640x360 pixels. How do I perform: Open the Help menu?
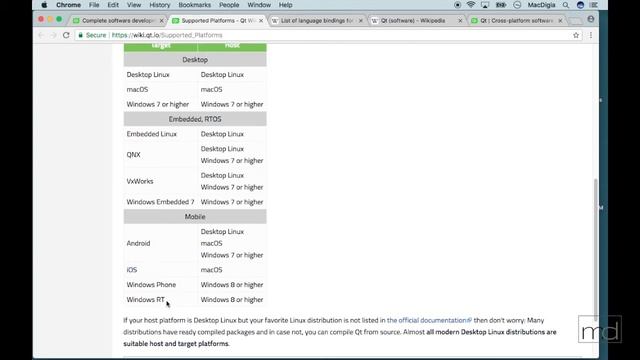pyautogui.click(x=285, y=5)
